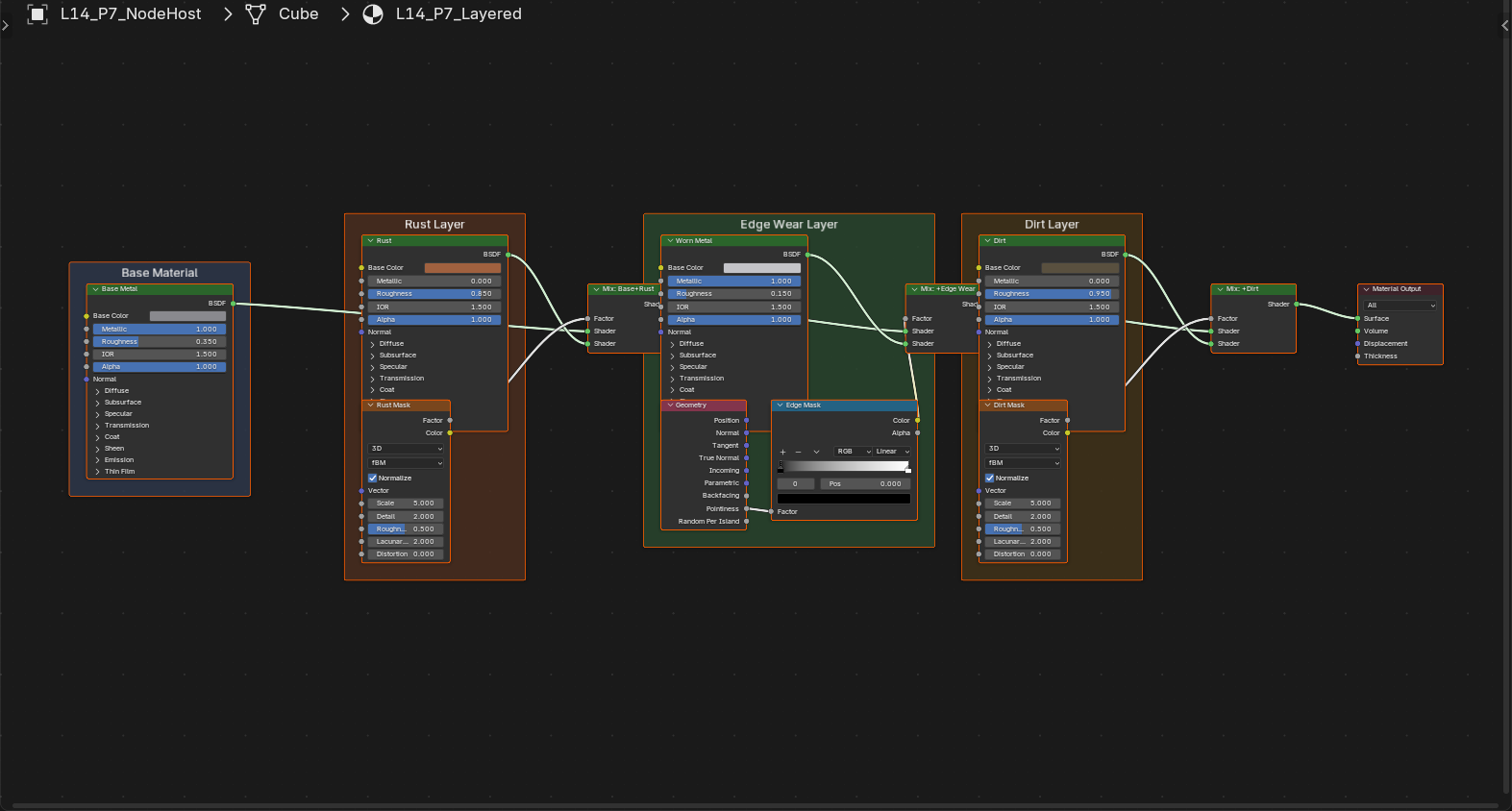The width and height of the screenshot is (1512, 811).
Task: Collapse the Worn Metal node
Action: click(669, 241)
